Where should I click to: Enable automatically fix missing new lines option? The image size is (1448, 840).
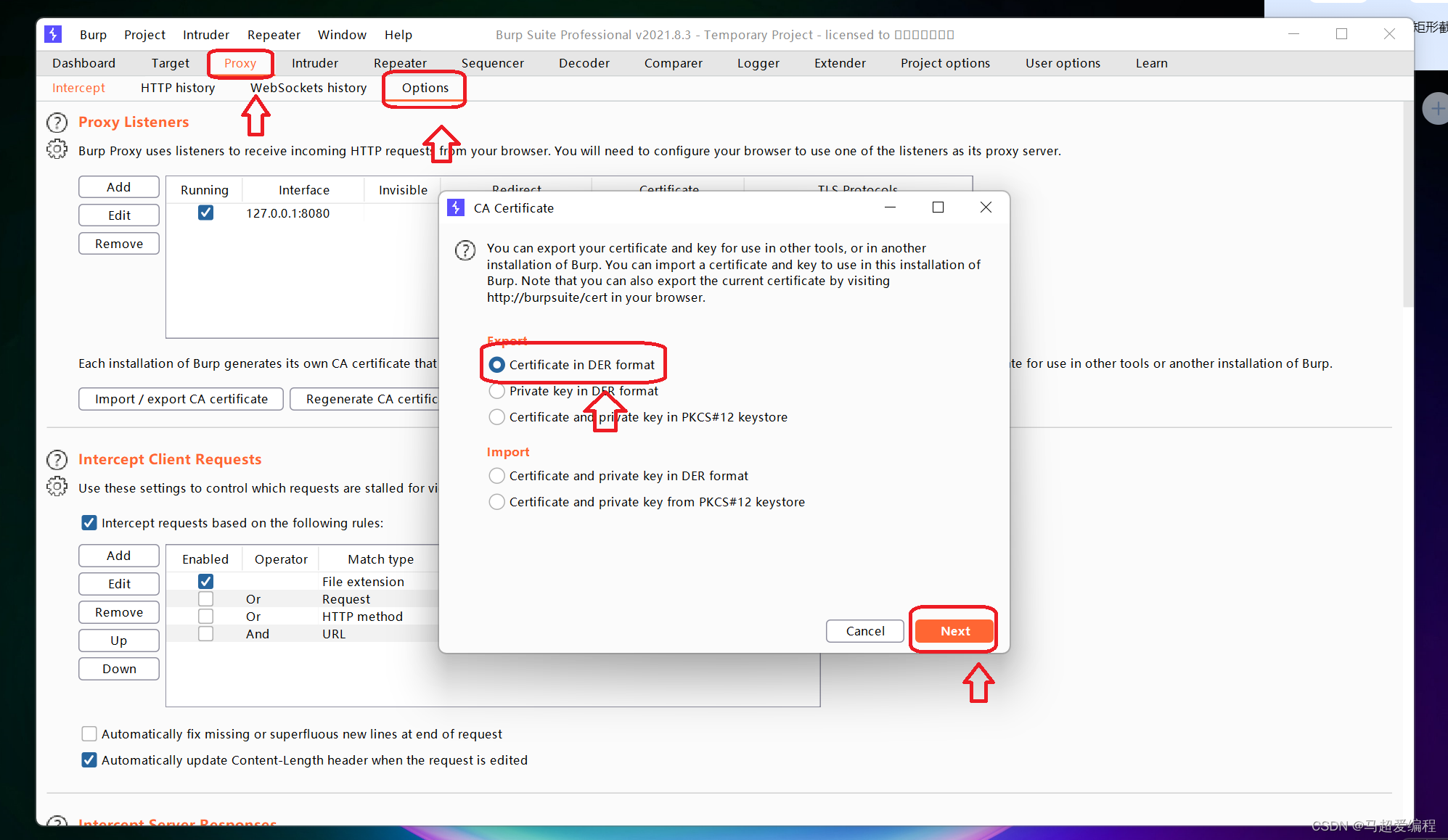point(89,733)
